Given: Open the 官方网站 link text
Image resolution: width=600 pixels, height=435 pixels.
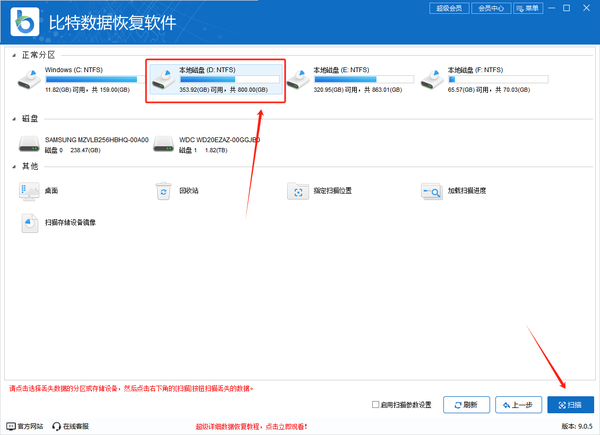Looking at the screenshot, I should click(31, 426).
